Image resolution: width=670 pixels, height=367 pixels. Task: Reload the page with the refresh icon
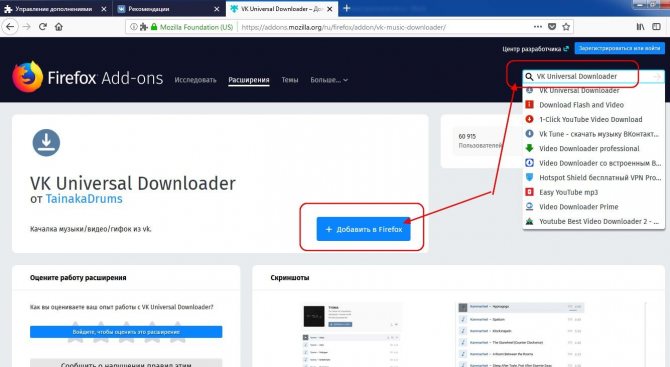[x=43, y=26]
